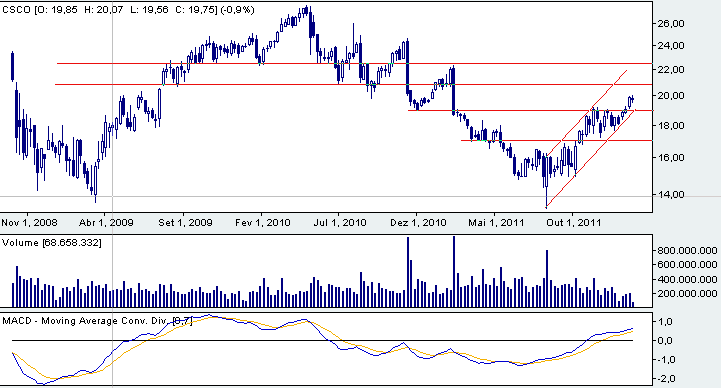This screenshot has width=721, height=388.
Task: Click the 22,00 price axis label
Action: (671, 69)
